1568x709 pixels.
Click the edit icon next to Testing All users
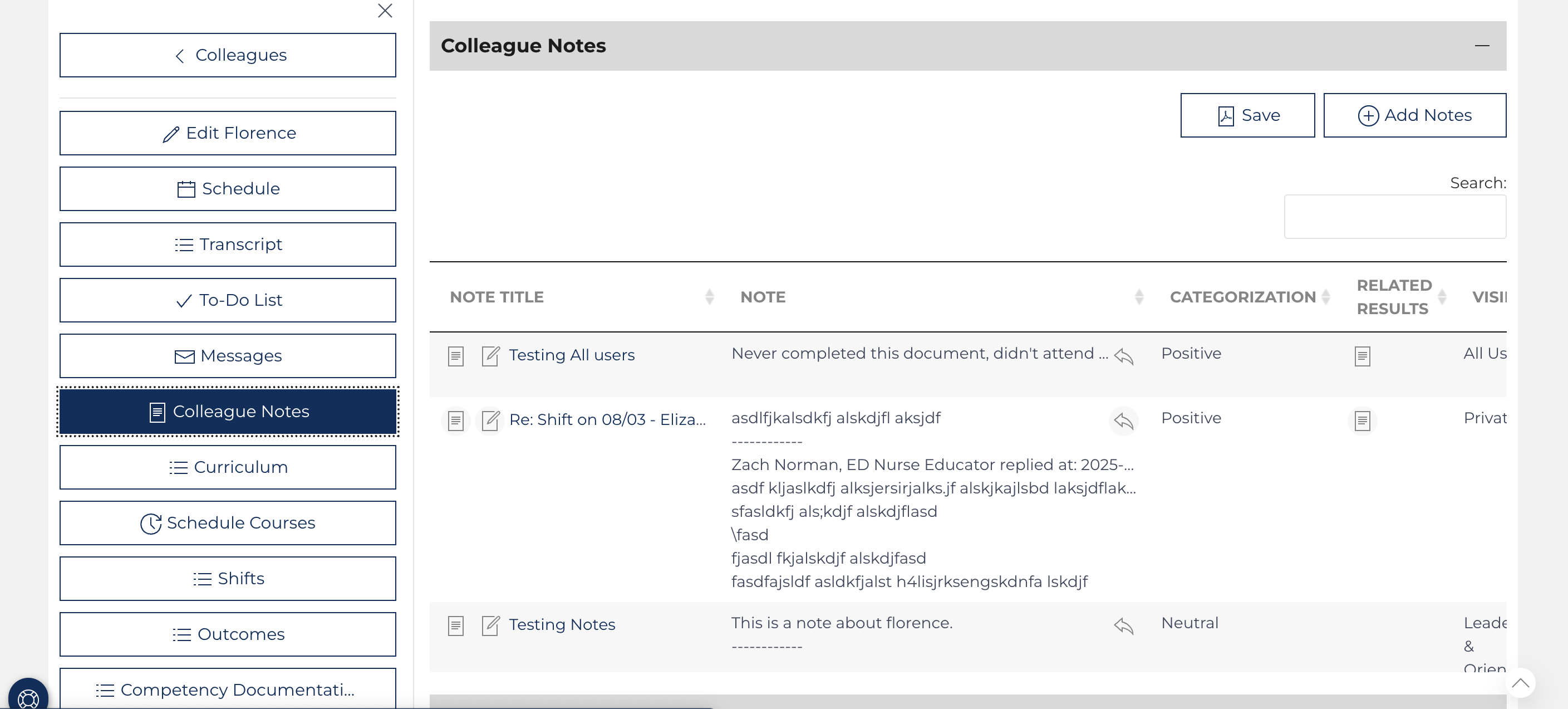click(490, 356)
